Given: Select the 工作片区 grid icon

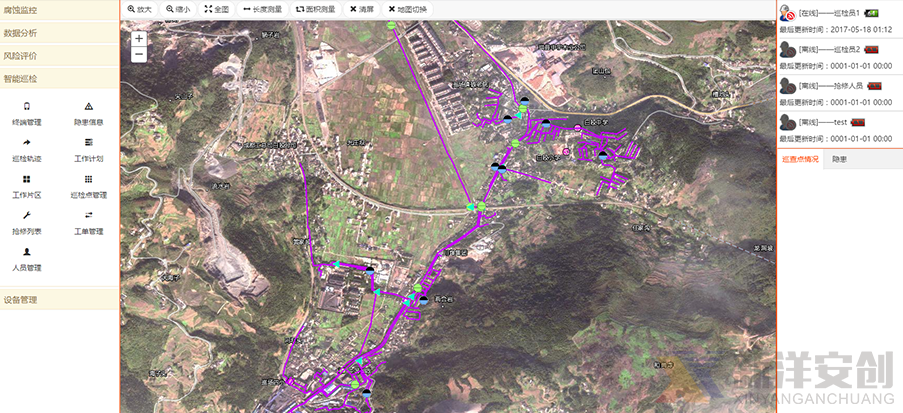Looking at the screenshot, I should 27,179.
